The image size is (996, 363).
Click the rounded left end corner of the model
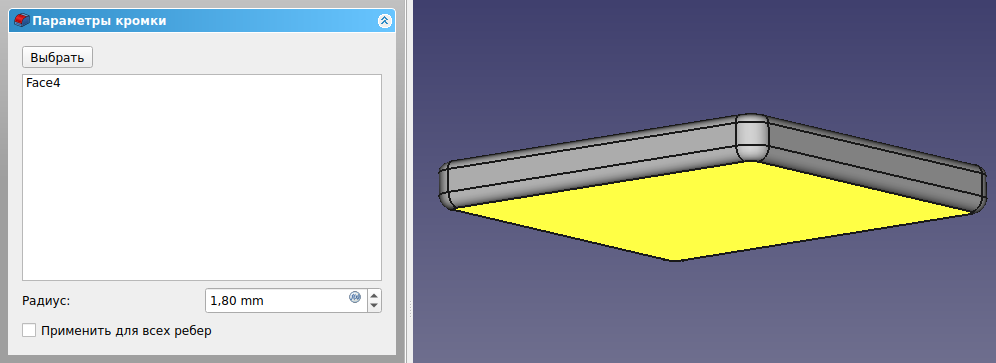click(x=446, y=185)
